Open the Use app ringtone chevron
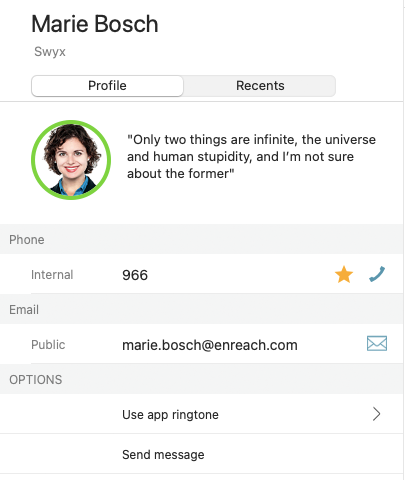The image size is (405, 480). pyautogui.click(x=376, y=414)
